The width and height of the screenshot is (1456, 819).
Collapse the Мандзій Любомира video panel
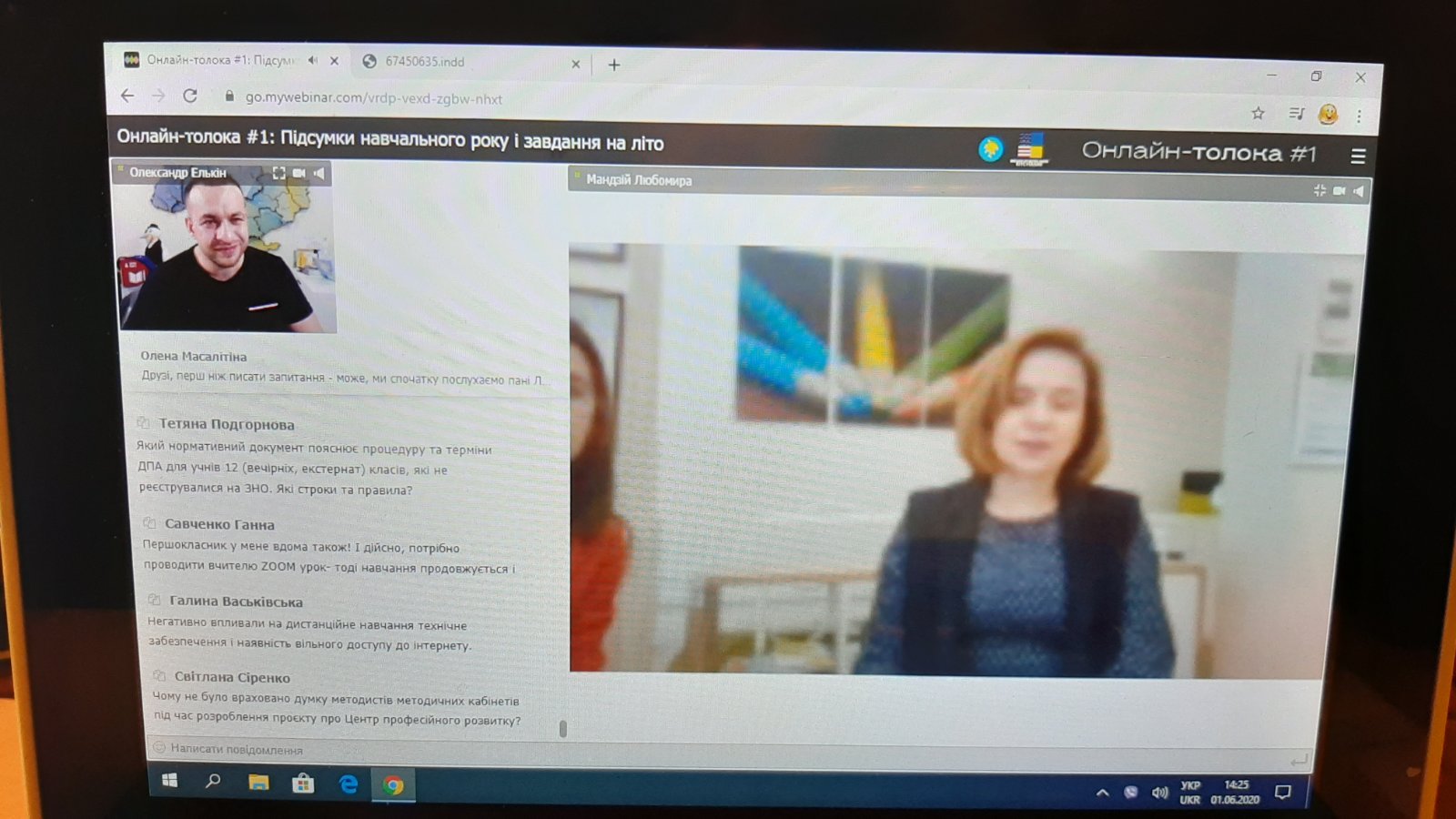[x=1319, y=190]
